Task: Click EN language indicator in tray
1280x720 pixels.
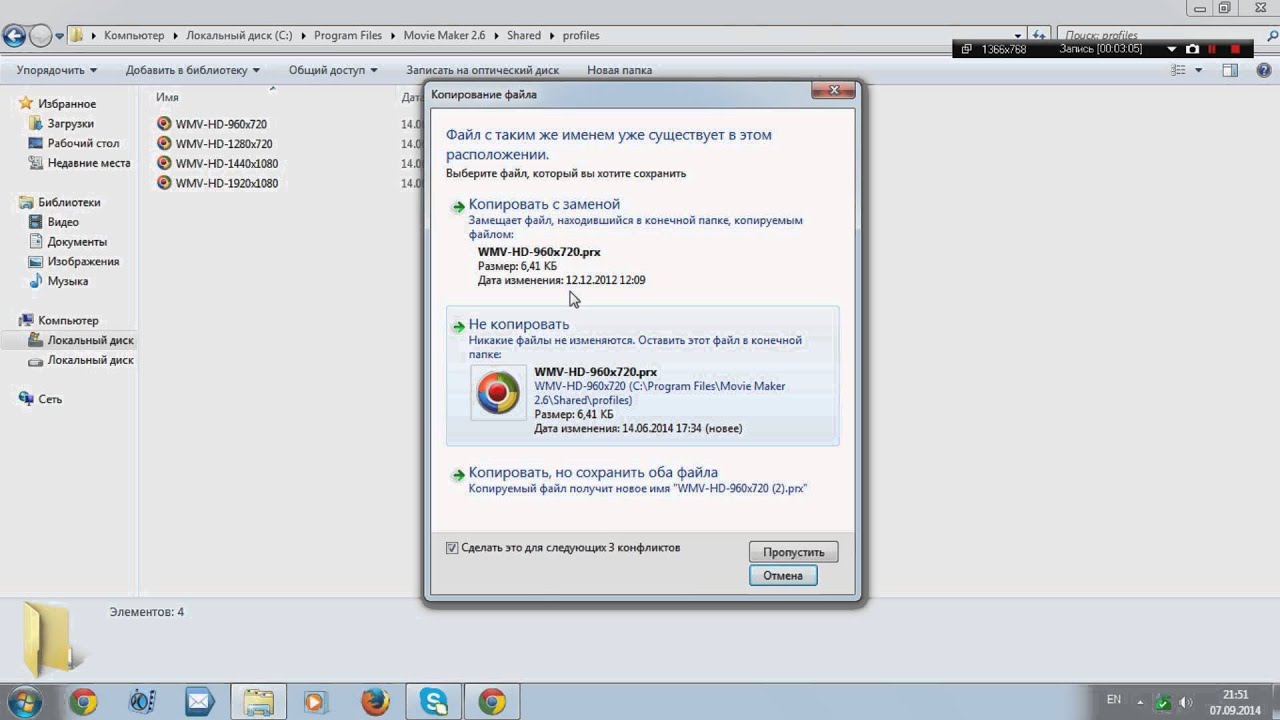Action: [1114, 700]
